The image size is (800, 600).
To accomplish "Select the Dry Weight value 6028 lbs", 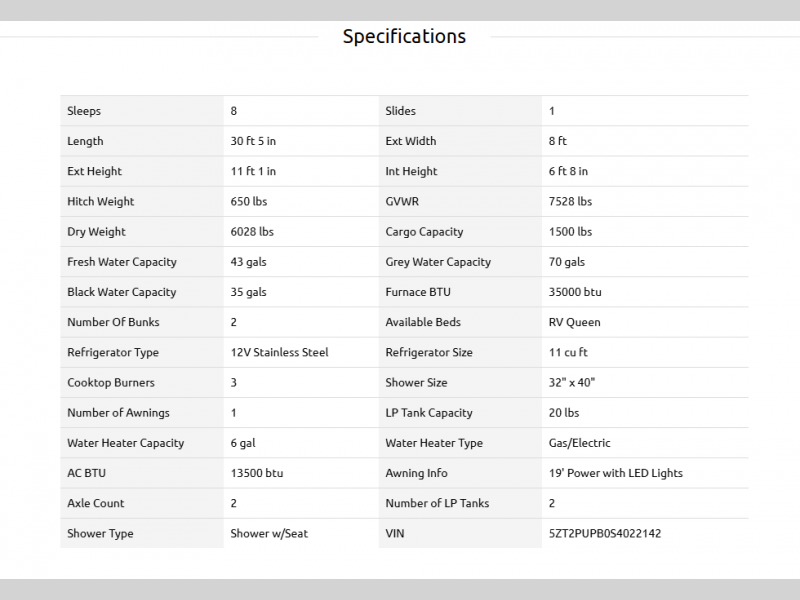I will pos(252,231).
